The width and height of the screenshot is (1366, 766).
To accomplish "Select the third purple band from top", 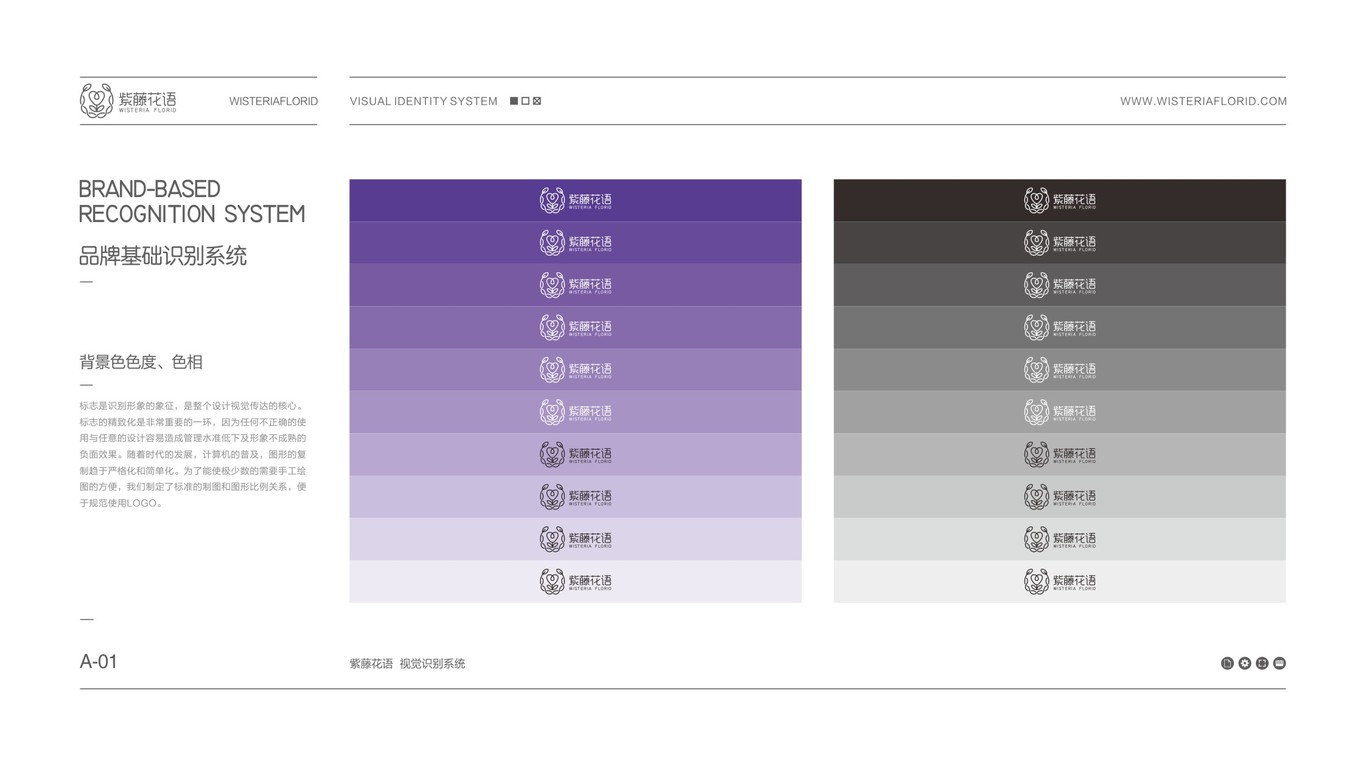I will [x=575, y=285].
